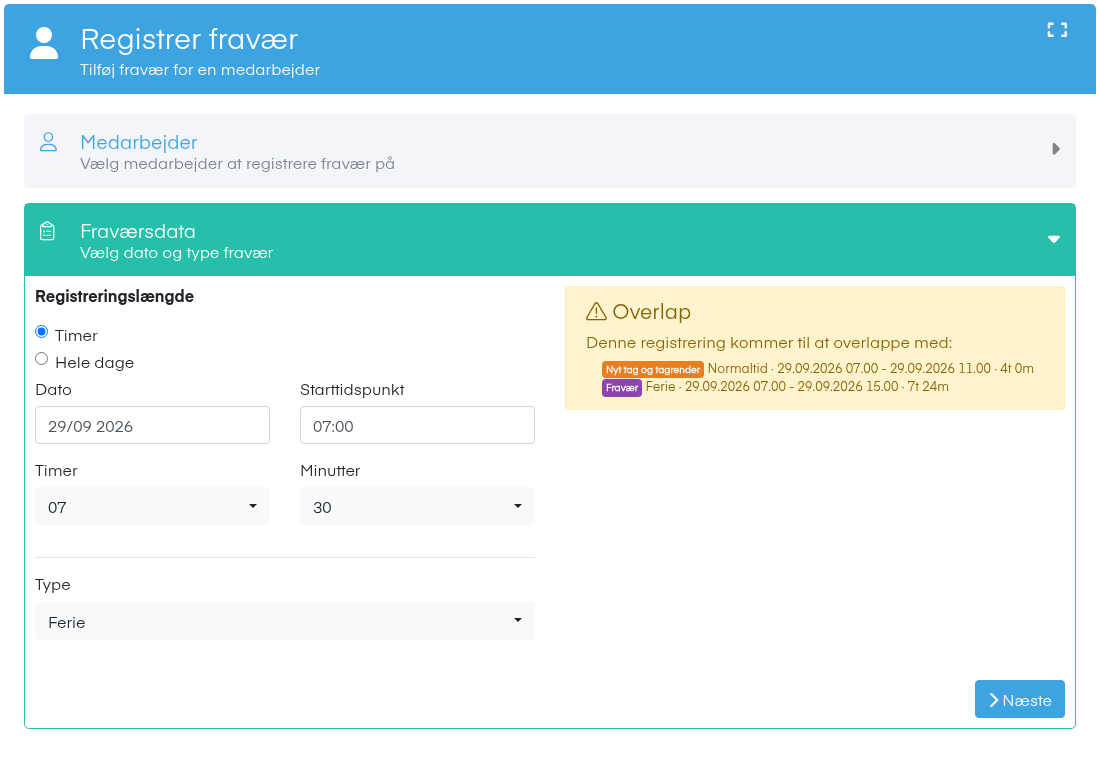
Task: Click the Fraværsdata clipboard icon
Action: coord(47,231)
